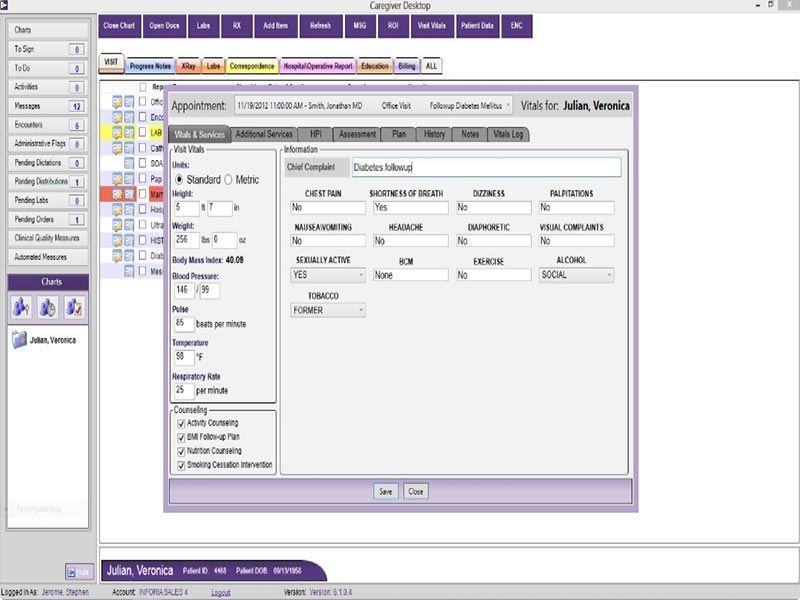
Task: Open the Alcohol dropdown showing SOCIAL
Action: (576, 275)
